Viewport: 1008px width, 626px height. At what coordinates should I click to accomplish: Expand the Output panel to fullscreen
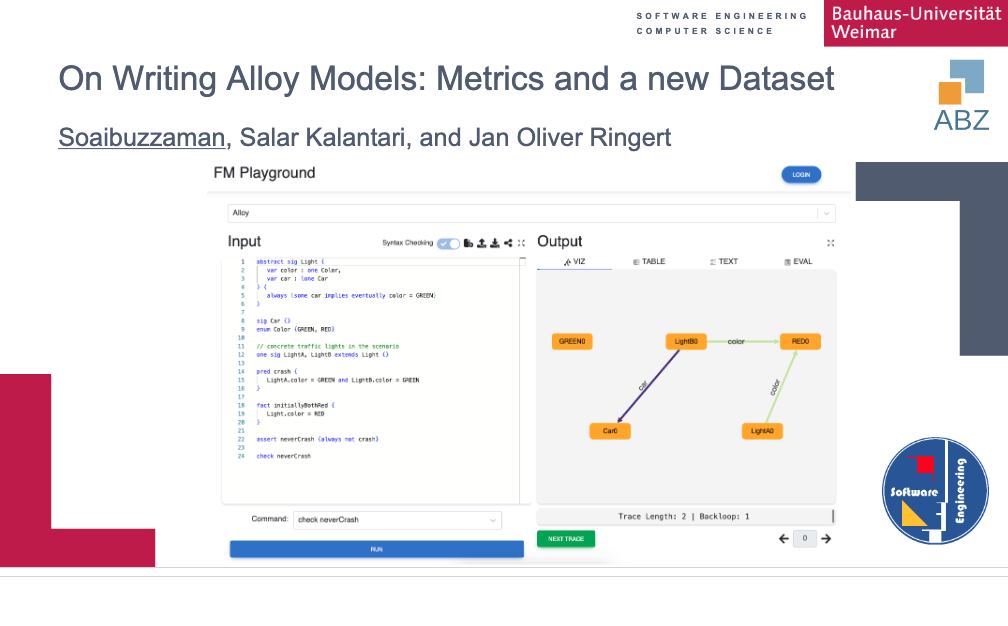tap(831, 243)
